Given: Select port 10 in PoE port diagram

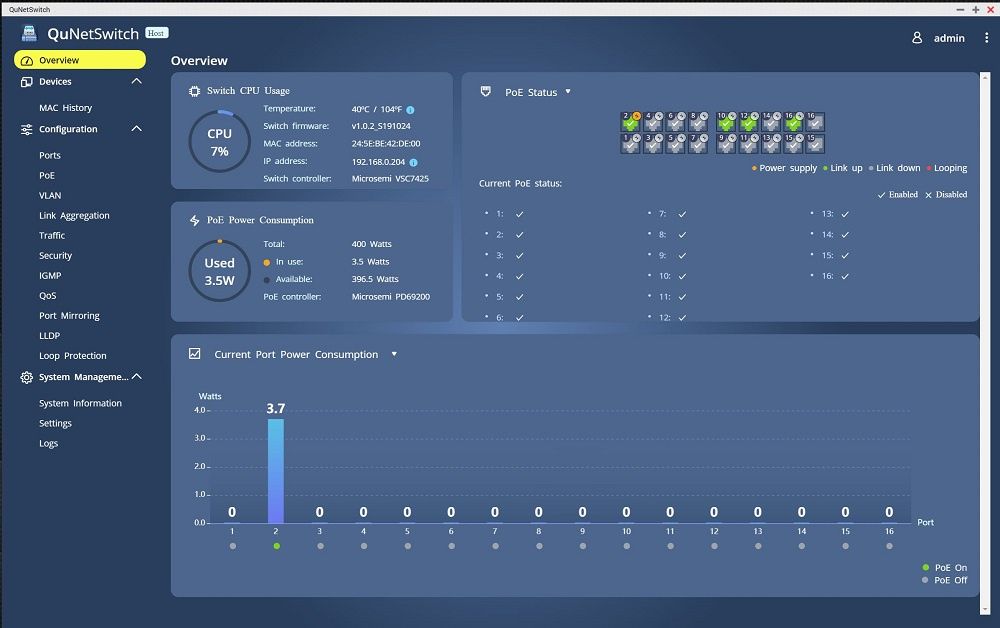Looking at the screenshot, I should (726, 122).
